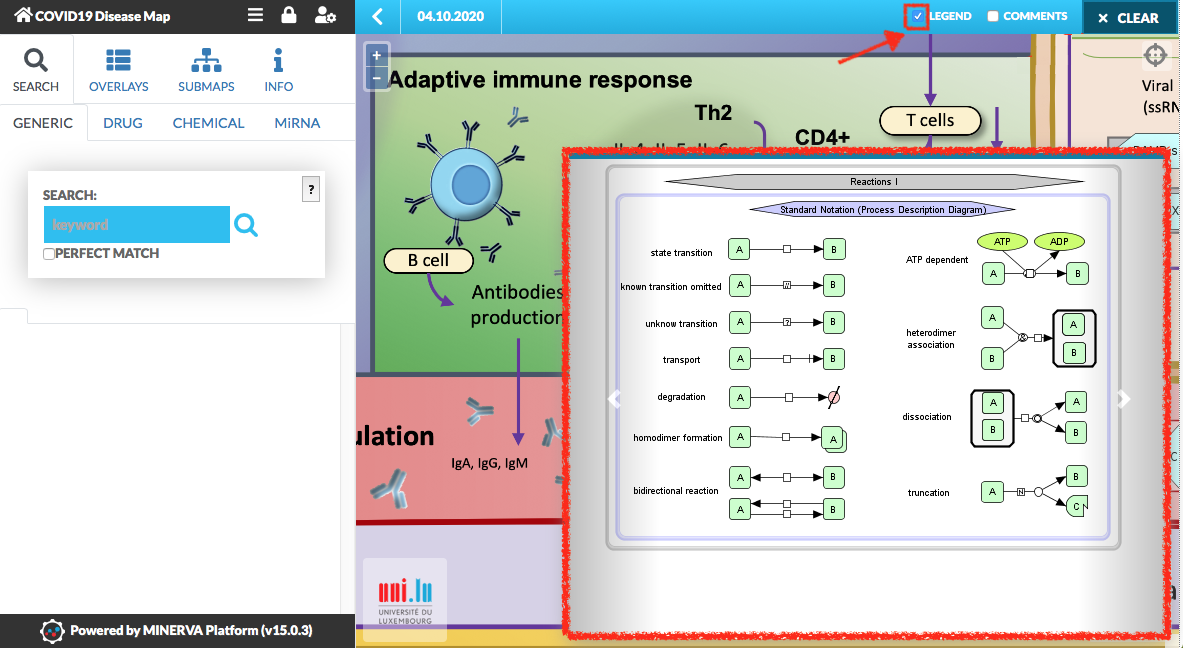1183x648 pixels.
Task: Click the crosshair target icon on map
Action: (1154, 54)
